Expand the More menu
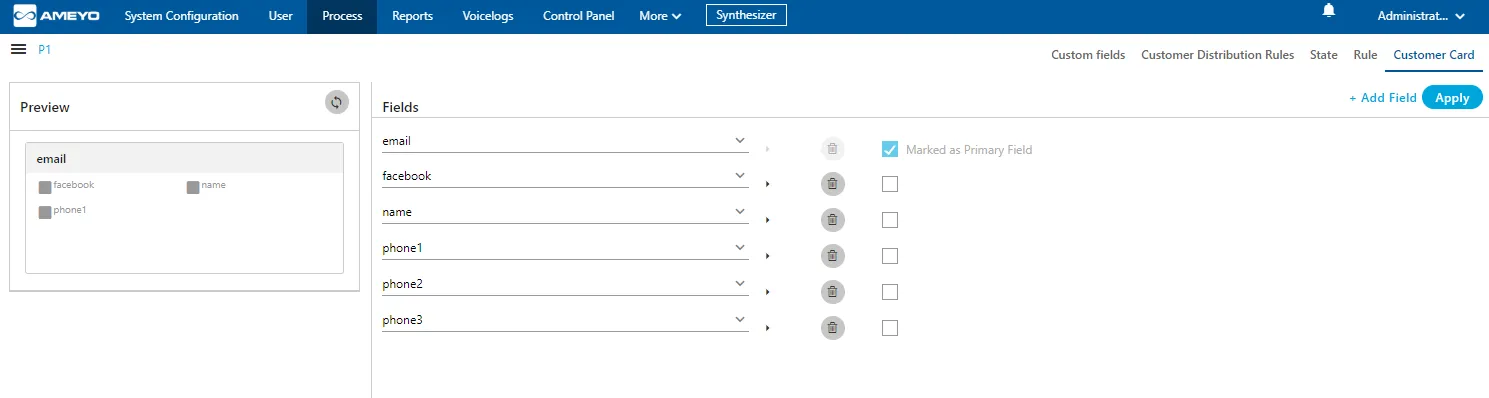The image size is (1489, 398). pyautogui.click(x=660, y=16)
